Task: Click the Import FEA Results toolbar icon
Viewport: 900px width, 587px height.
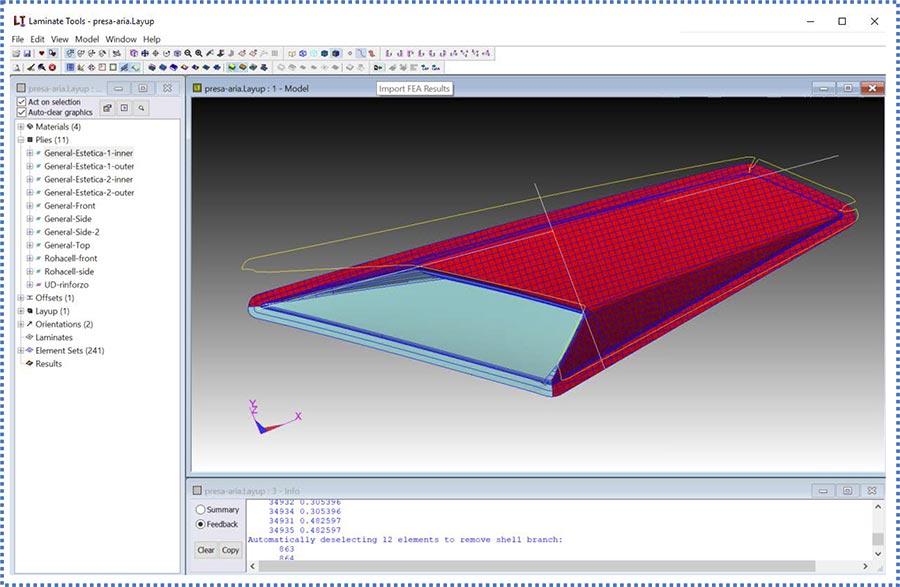Action: [x=376, y=66]
